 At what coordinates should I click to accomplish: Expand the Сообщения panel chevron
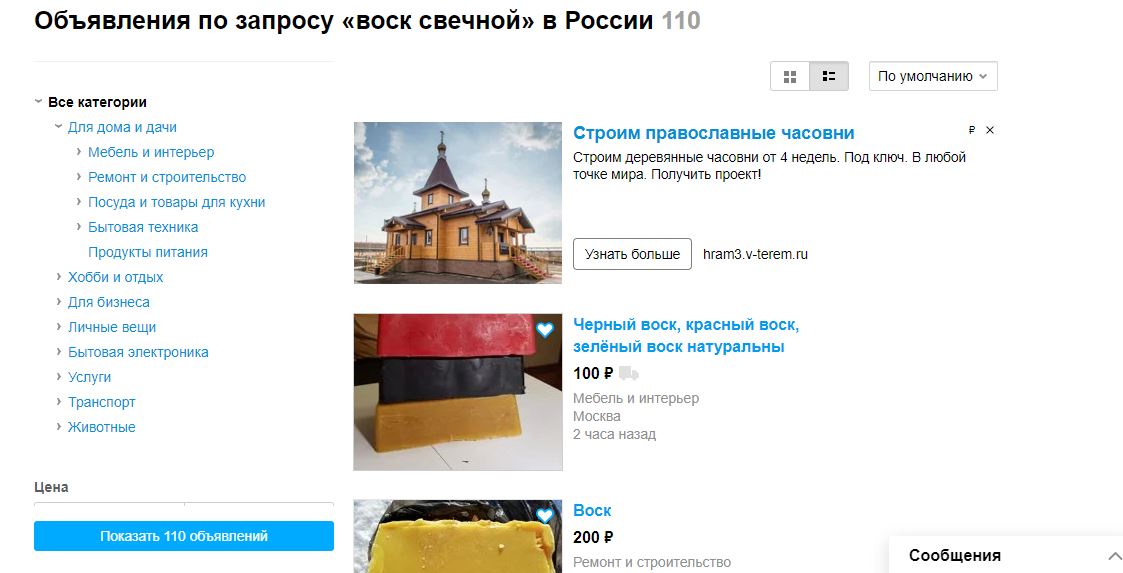1114,556
